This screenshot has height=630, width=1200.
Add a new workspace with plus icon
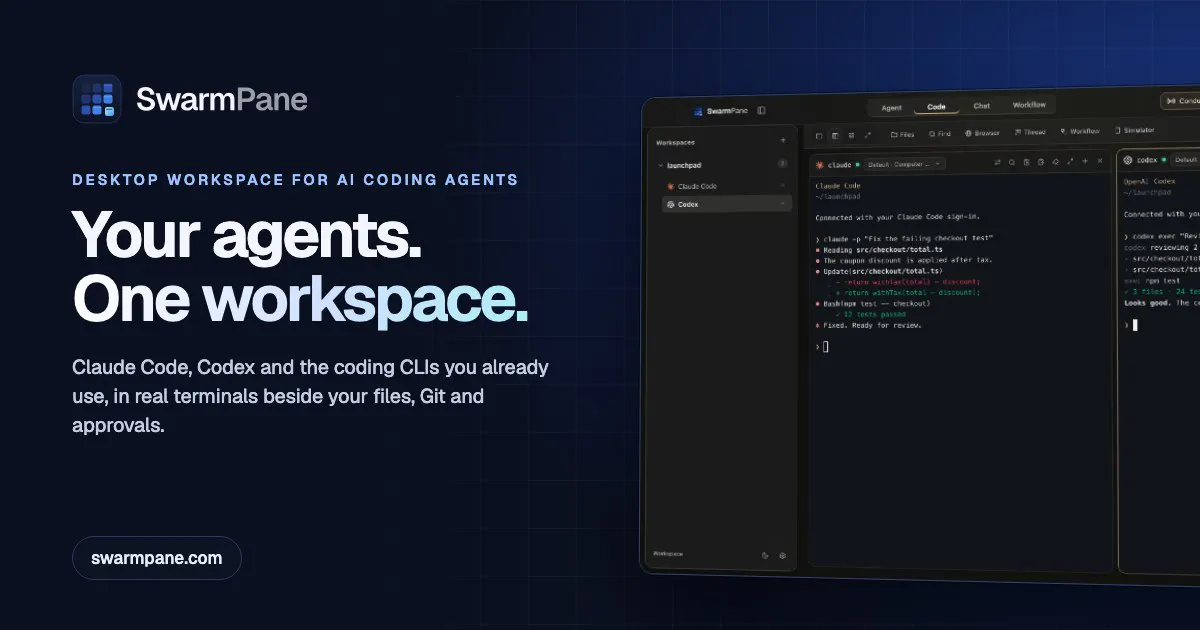point(783,141)
